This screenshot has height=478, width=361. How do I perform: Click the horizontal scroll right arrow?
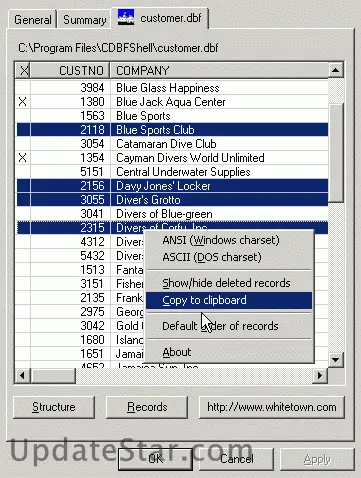(320, 376)
